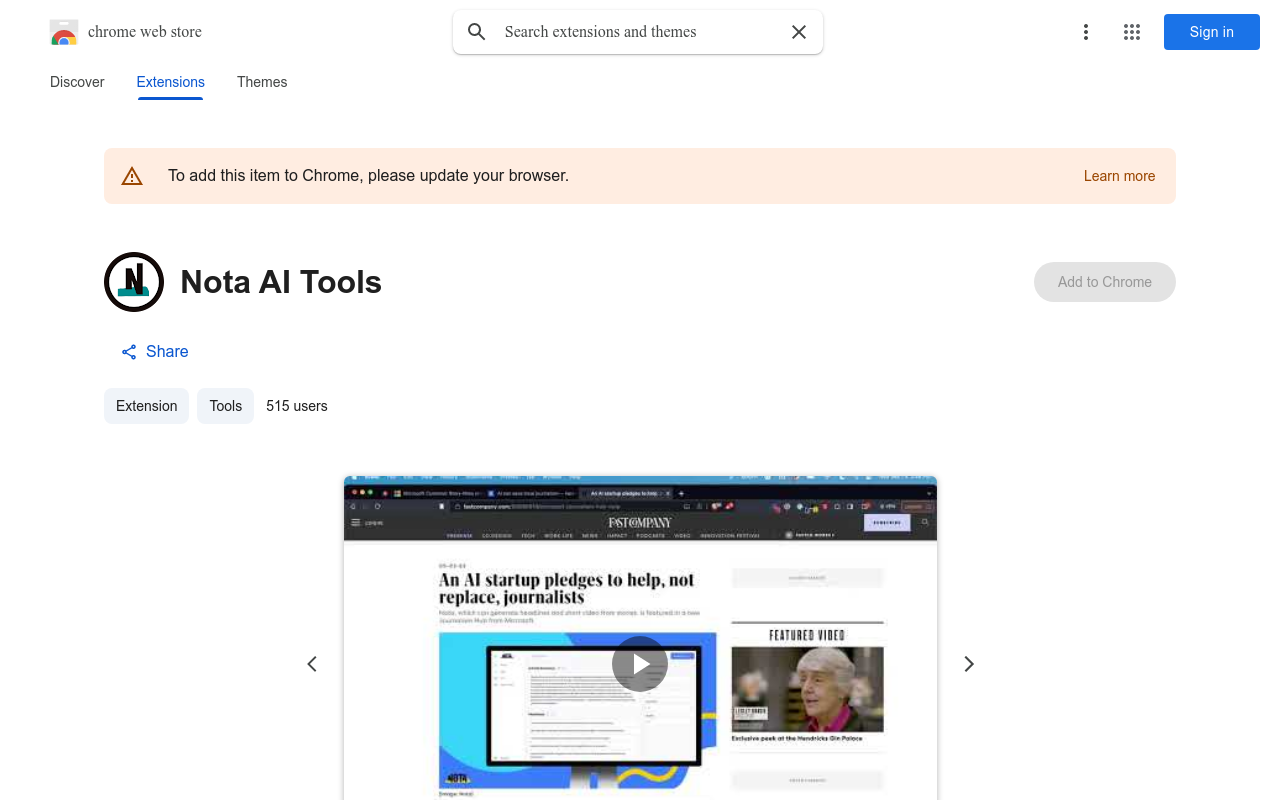Click the chrome web store title text
Screen dimensions: 1280x800
(x=145, y=32)
